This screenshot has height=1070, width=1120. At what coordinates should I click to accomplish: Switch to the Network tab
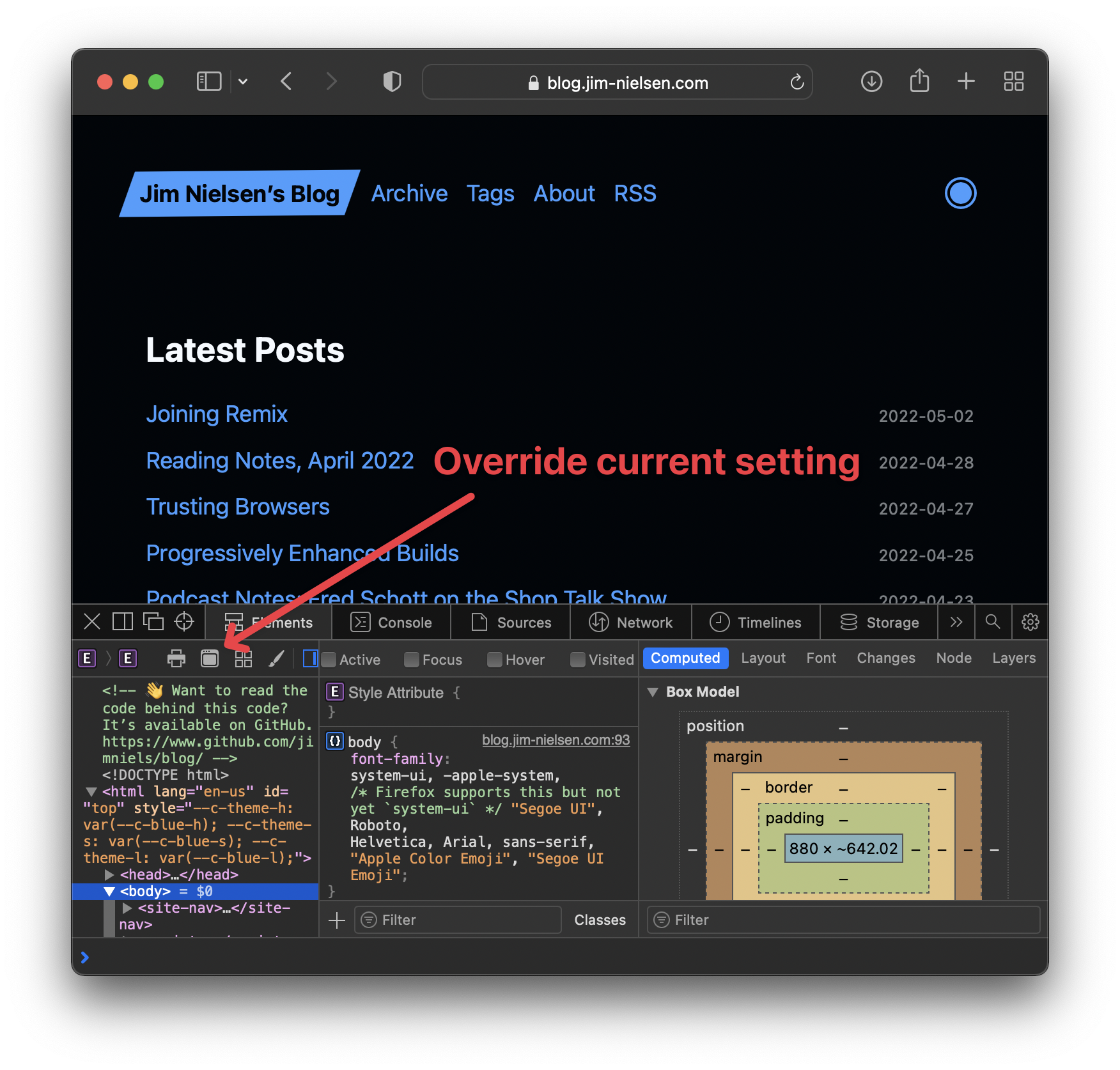click(x=631, y=623)
